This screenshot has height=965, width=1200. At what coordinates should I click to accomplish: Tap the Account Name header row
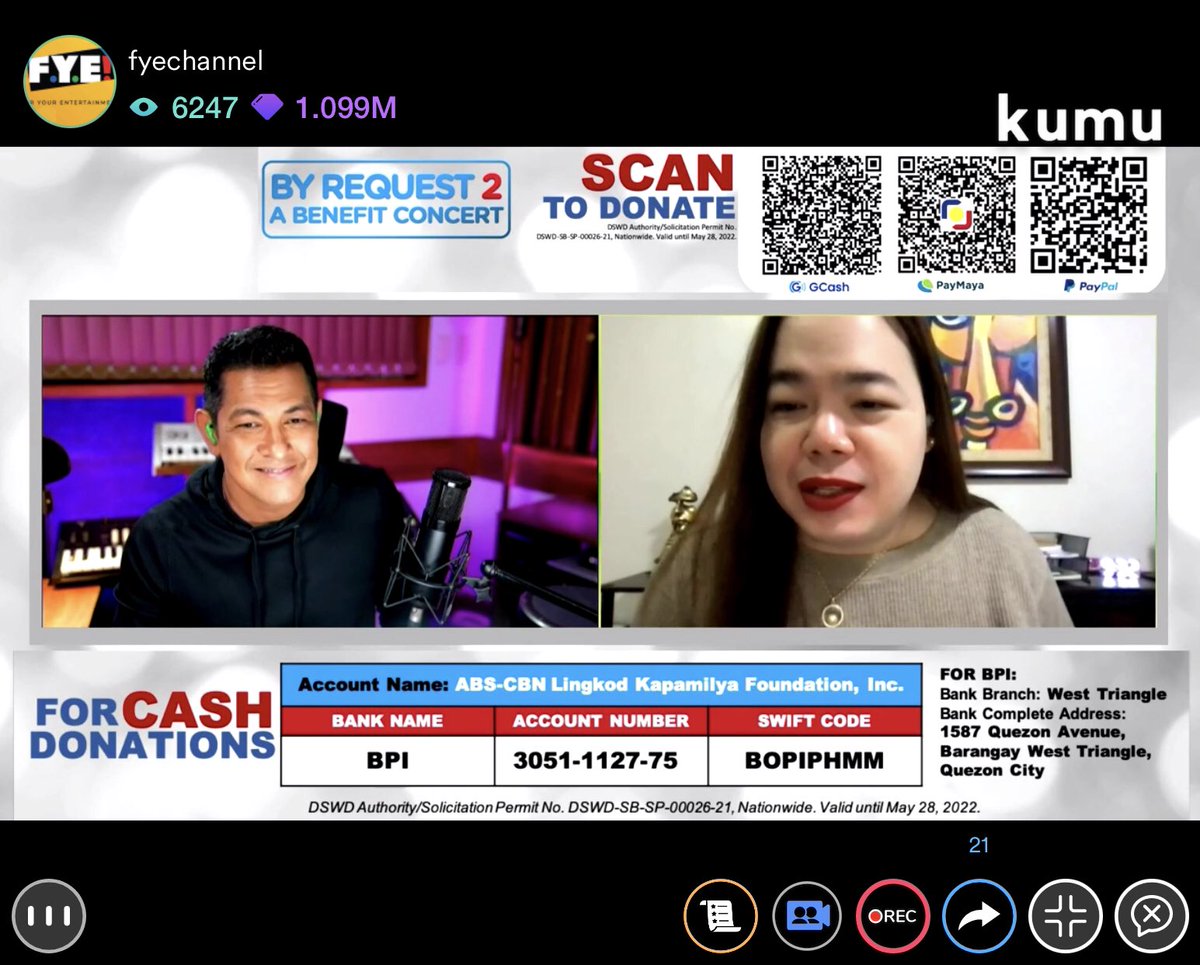(601, 685)
